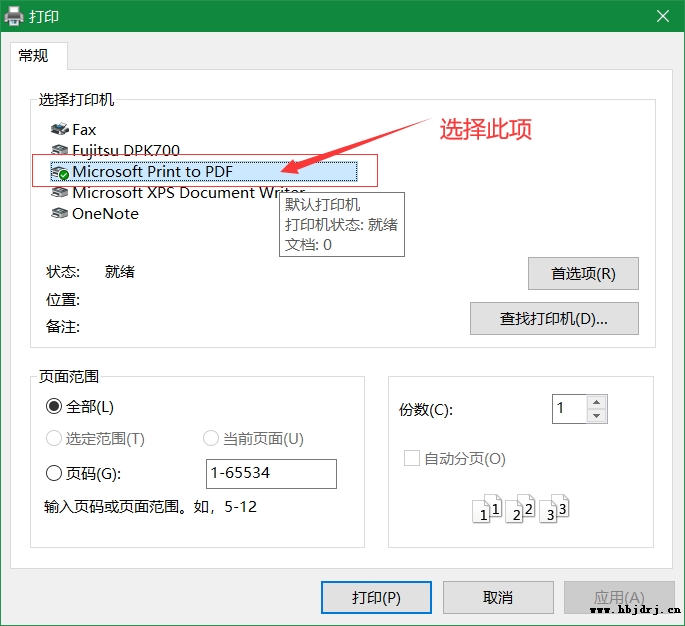Select the Fax printer name
Viewport: 685px width, 626px height.
point(84,129)
